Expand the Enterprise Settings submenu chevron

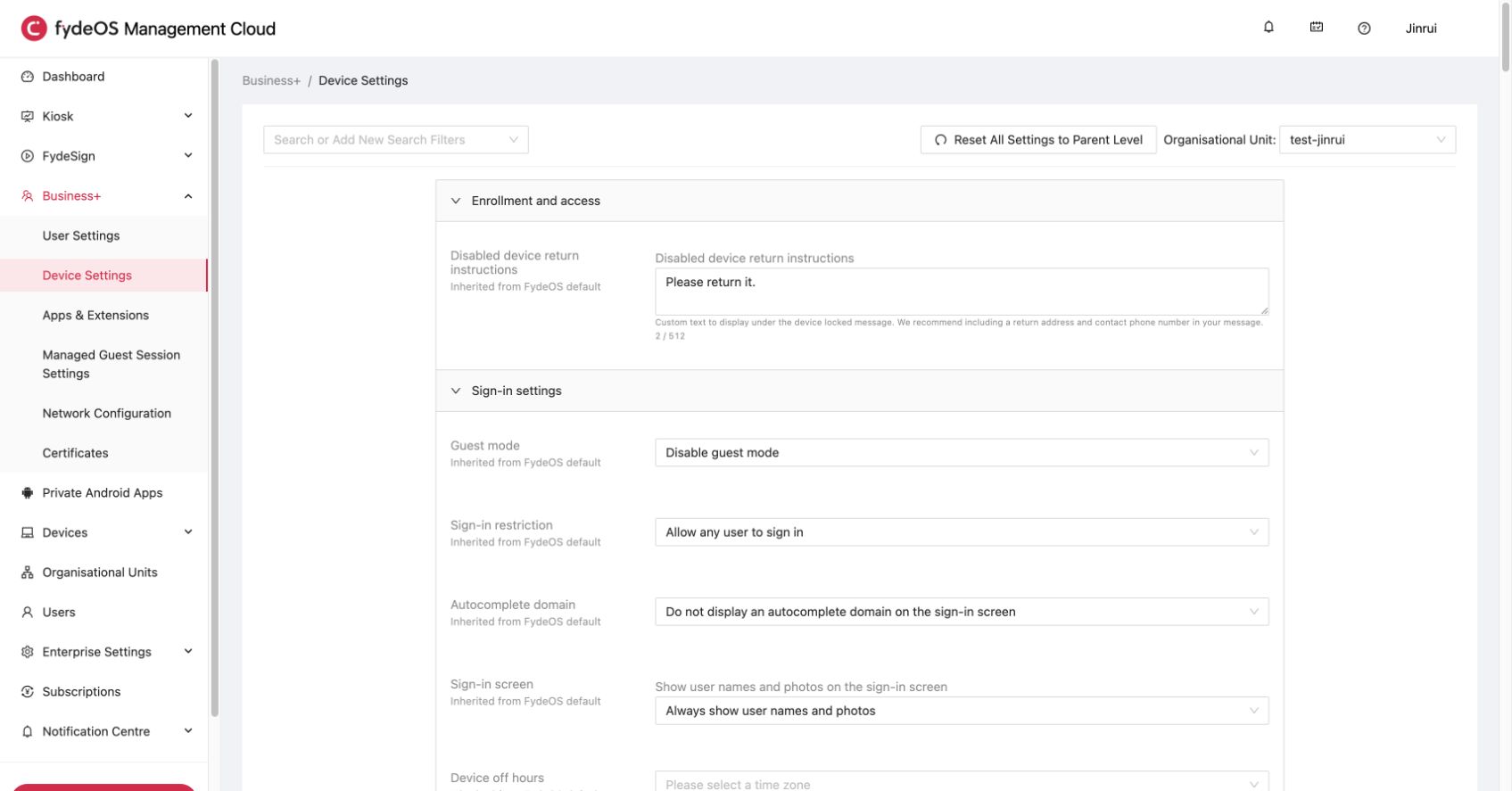188,652
